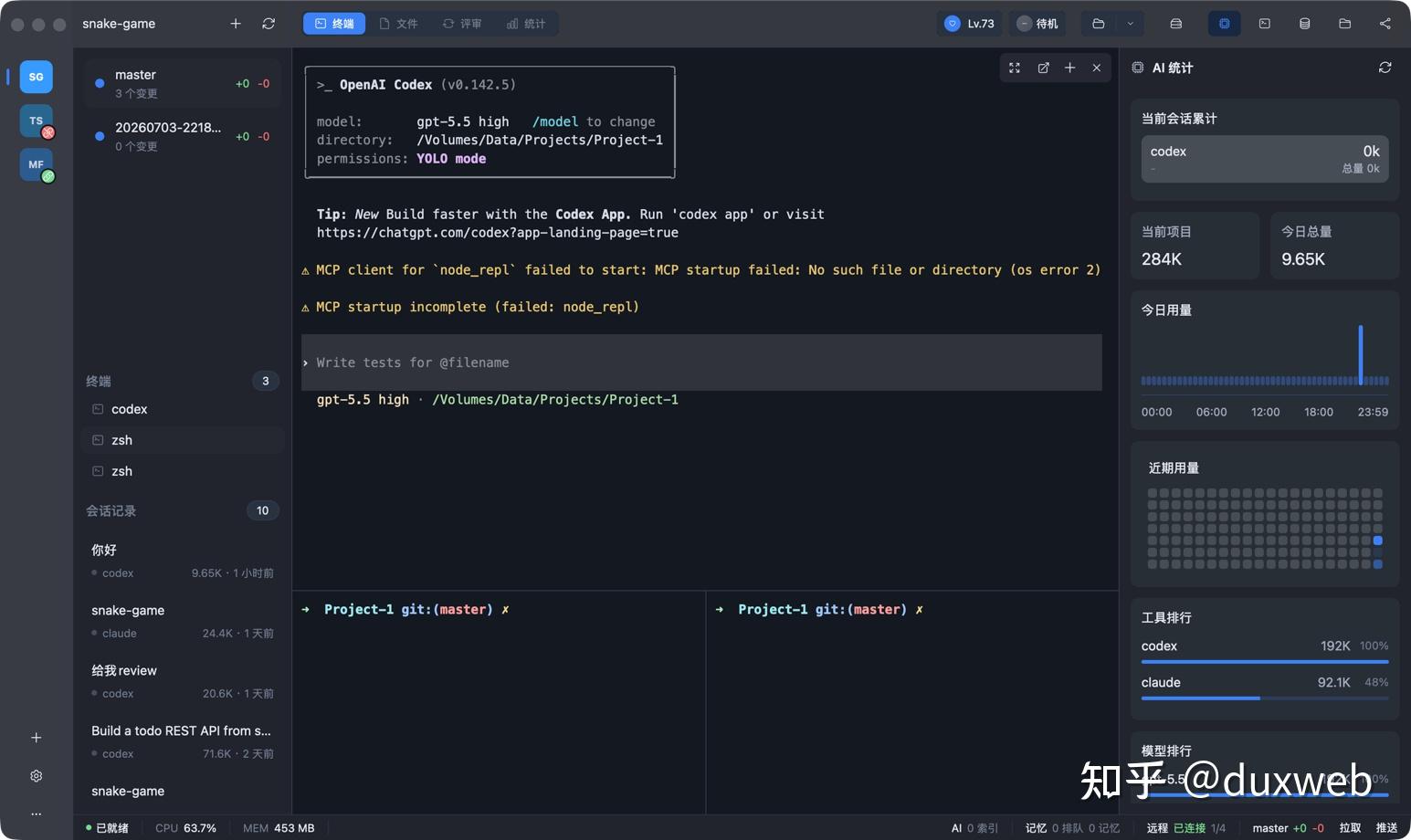Refresh the AI 统计 panel
The width and height of the screenshot is (1411, 840).
[x=1385, y=68]
